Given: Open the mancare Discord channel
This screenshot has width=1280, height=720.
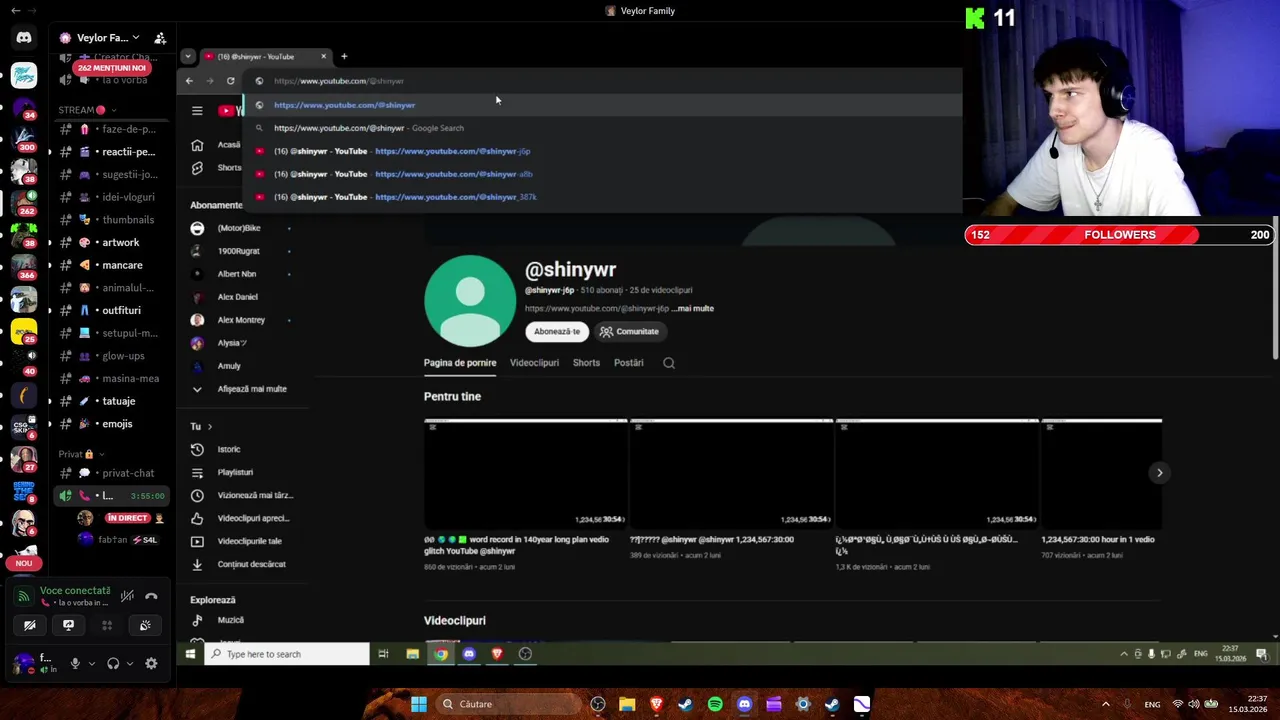Looking at the screenshot, I should click(x=110, y=265).
